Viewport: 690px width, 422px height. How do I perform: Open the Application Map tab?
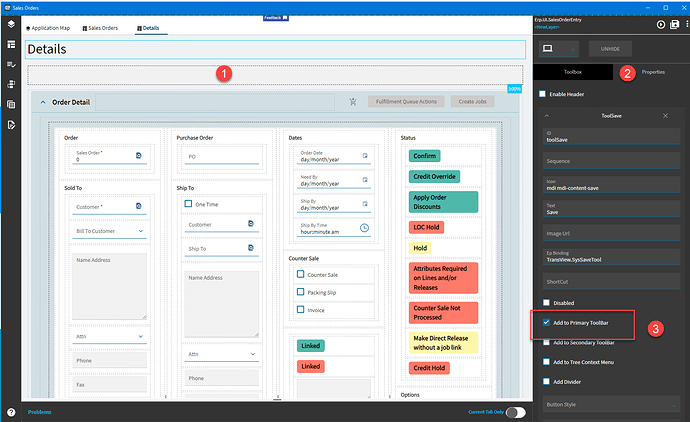coord(48,28)
